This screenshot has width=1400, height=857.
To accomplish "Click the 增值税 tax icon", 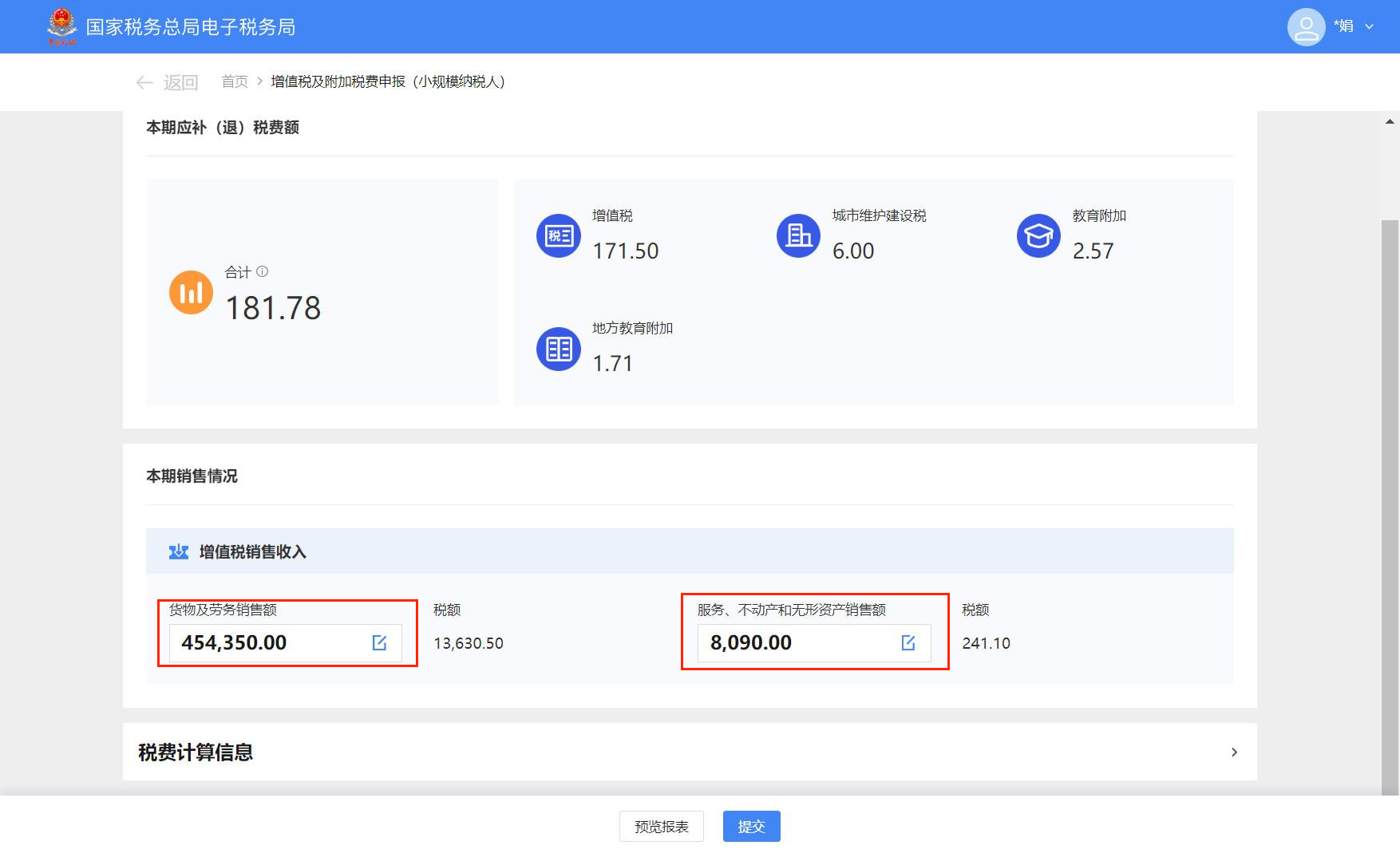I will 559,235.
